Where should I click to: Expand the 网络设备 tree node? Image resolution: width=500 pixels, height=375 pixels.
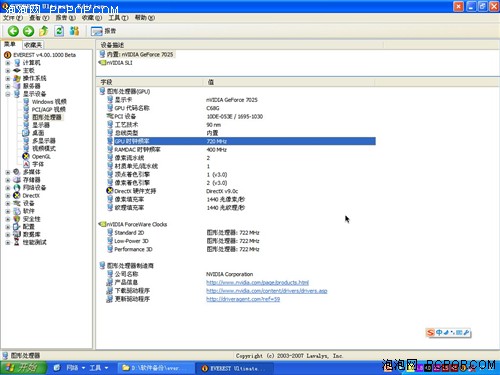pyautogui.click(x=8, y=188)
